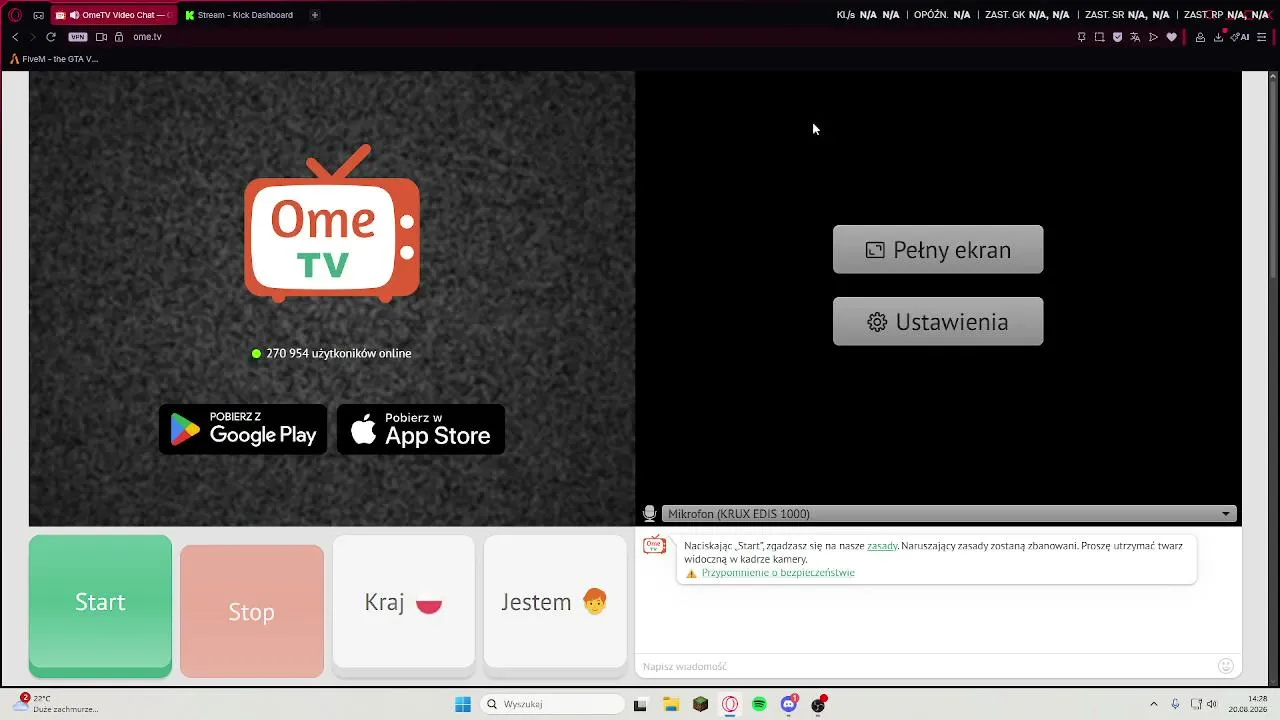
Task: Click the Stop button
Action: point(252,611)
